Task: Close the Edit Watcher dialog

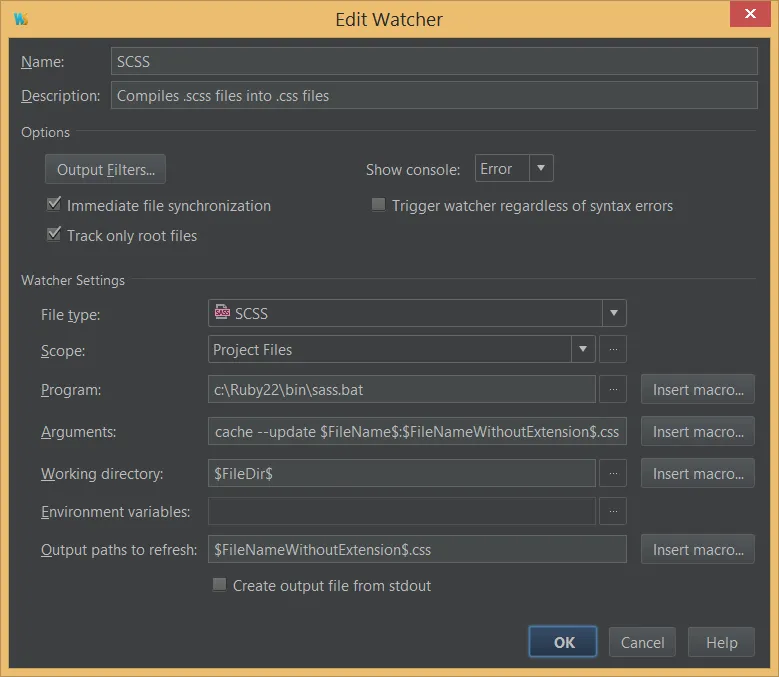Action: click(750, 14)
